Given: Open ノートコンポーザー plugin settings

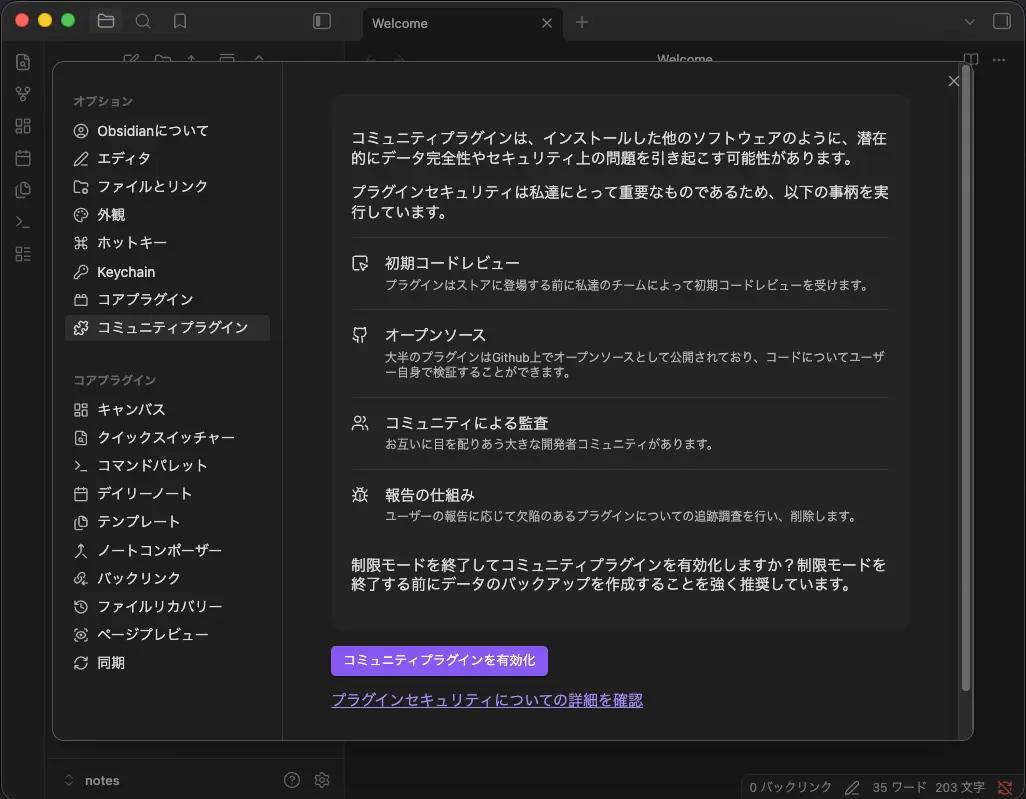Looking at the screenshot, I should coord(168,550).
